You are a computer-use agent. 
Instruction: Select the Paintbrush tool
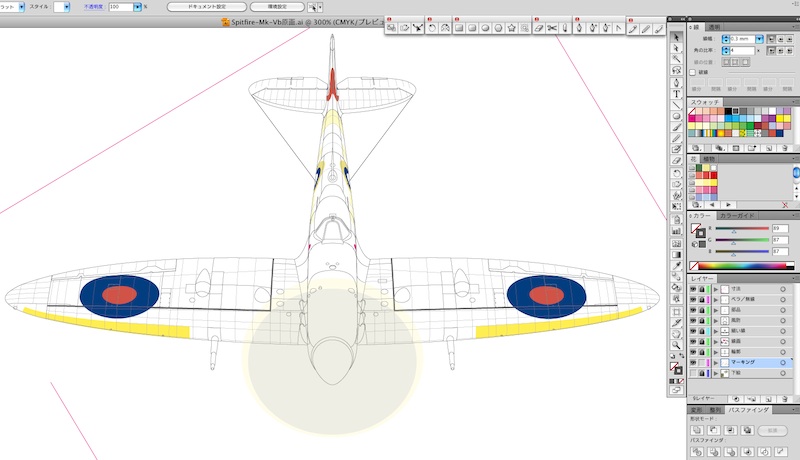(677, 127)
